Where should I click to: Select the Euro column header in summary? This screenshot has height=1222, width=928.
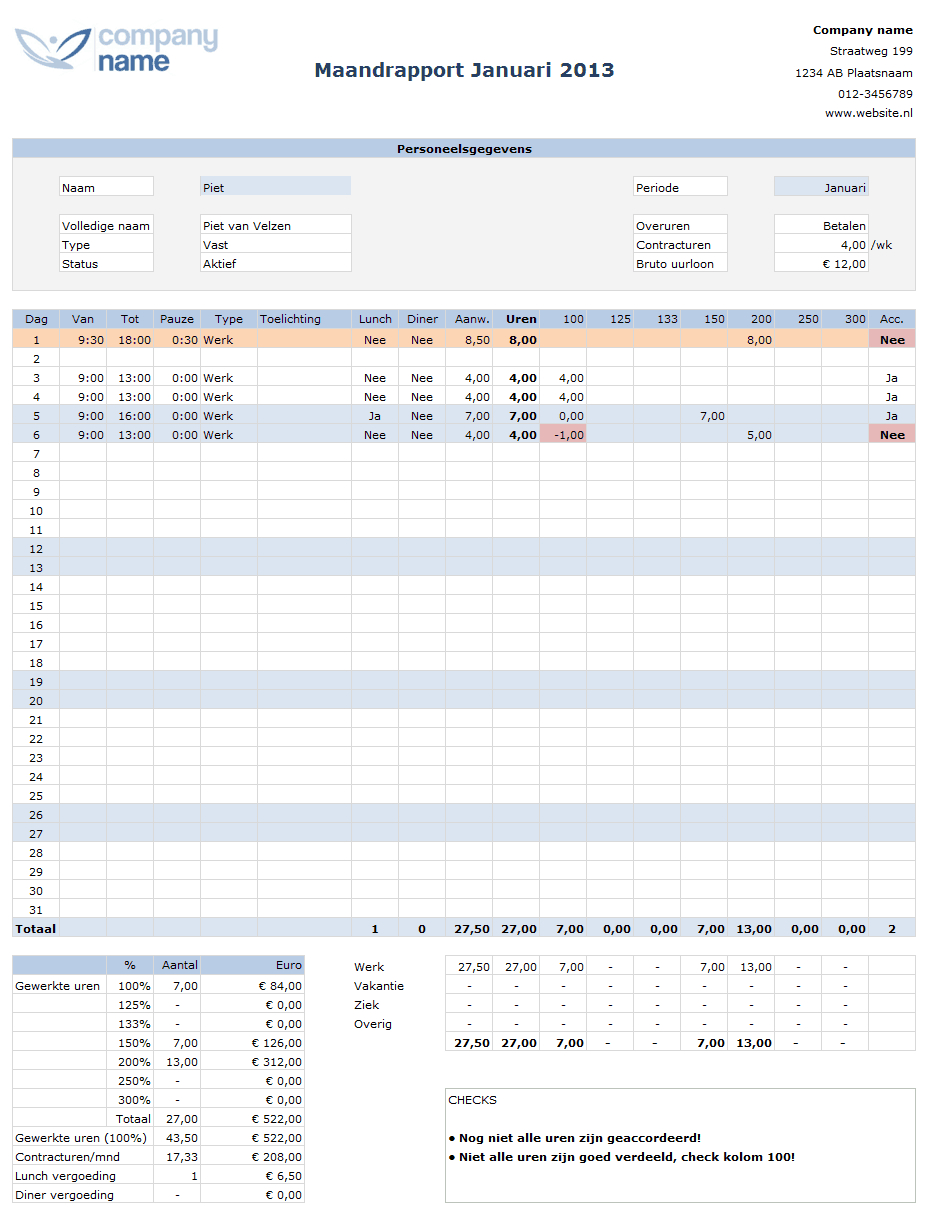pyautogui.click(x=252, y=965)
